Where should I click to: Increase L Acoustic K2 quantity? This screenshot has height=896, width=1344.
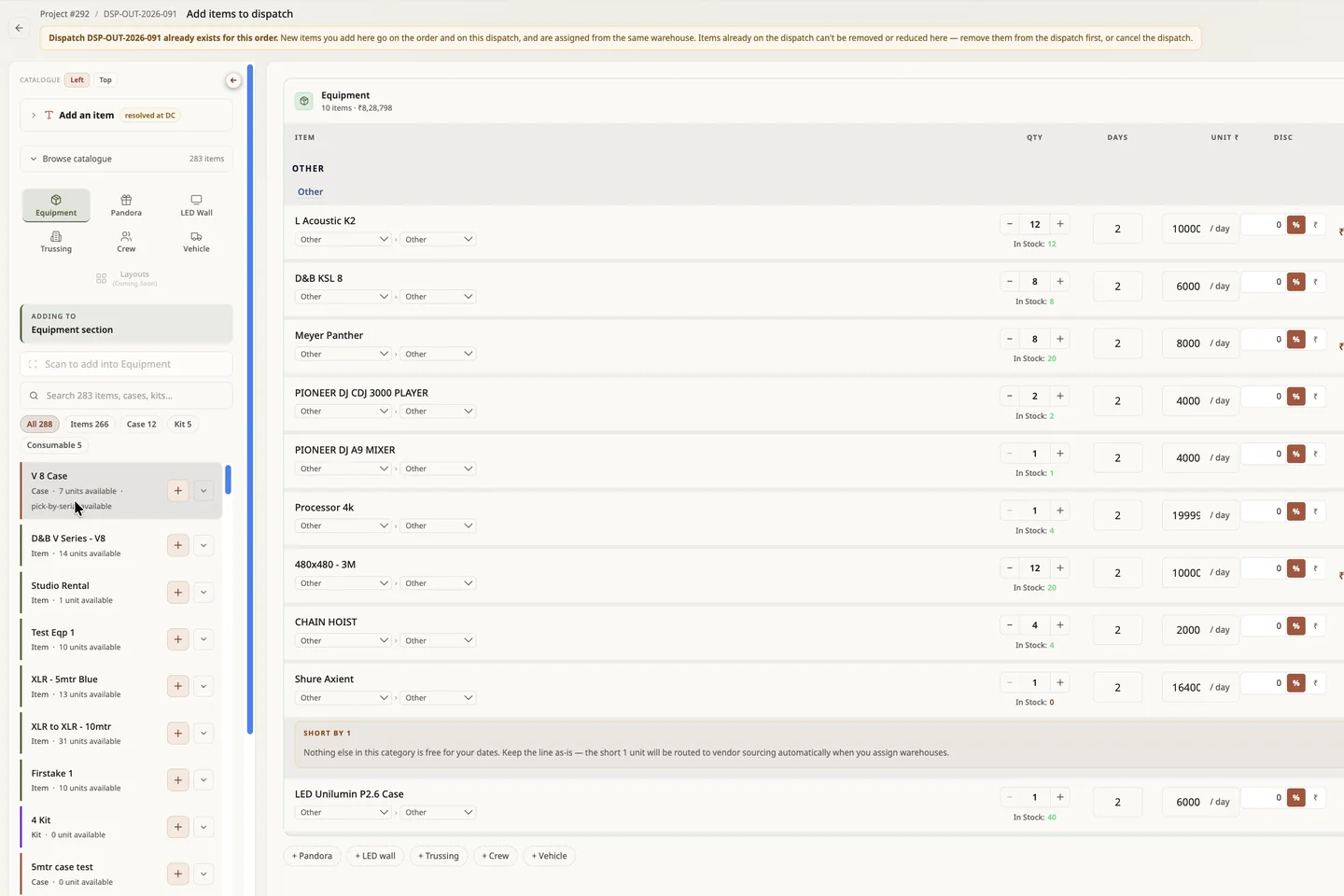[x=1060, y=224]
